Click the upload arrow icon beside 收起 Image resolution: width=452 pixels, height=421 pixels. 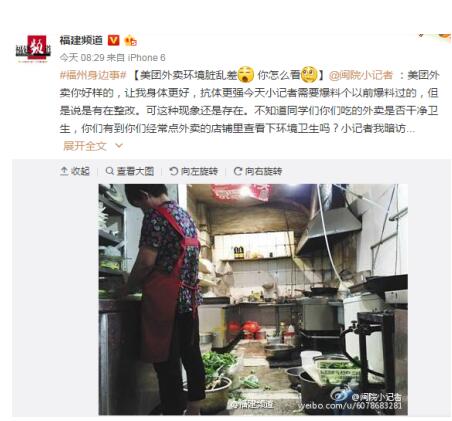pyautogui.click(x=64, y=171)
